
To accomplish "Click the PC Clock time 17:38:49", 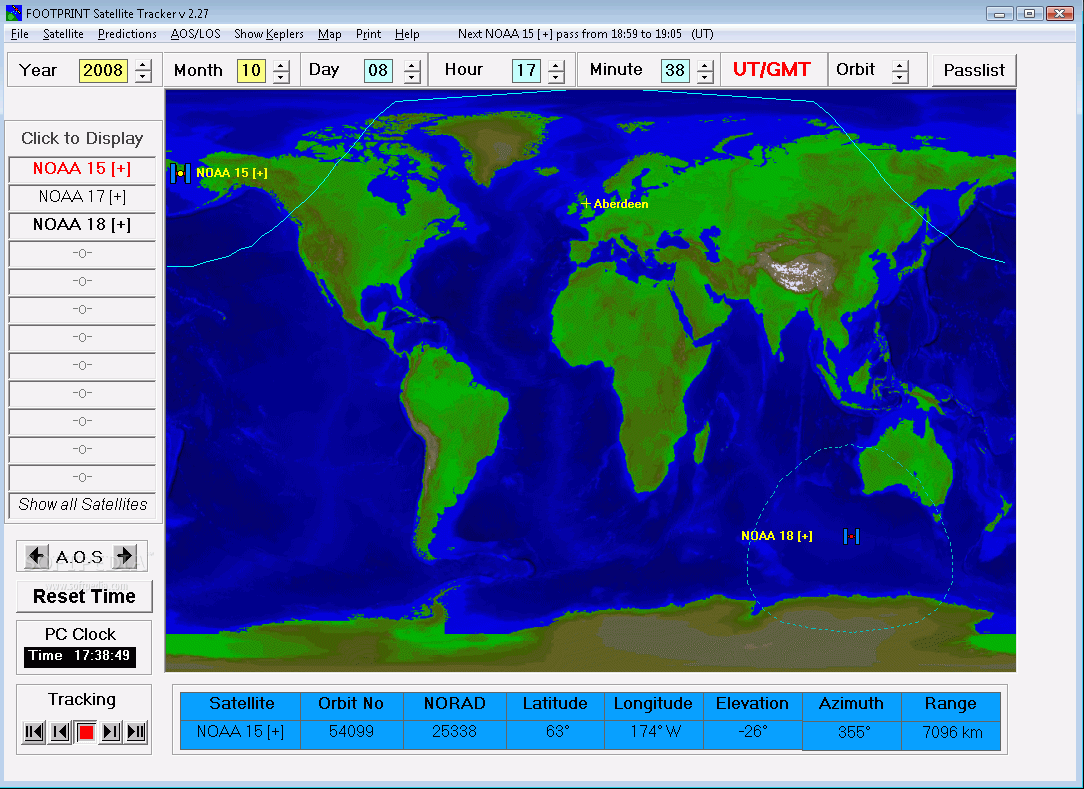I will point(80,656).
